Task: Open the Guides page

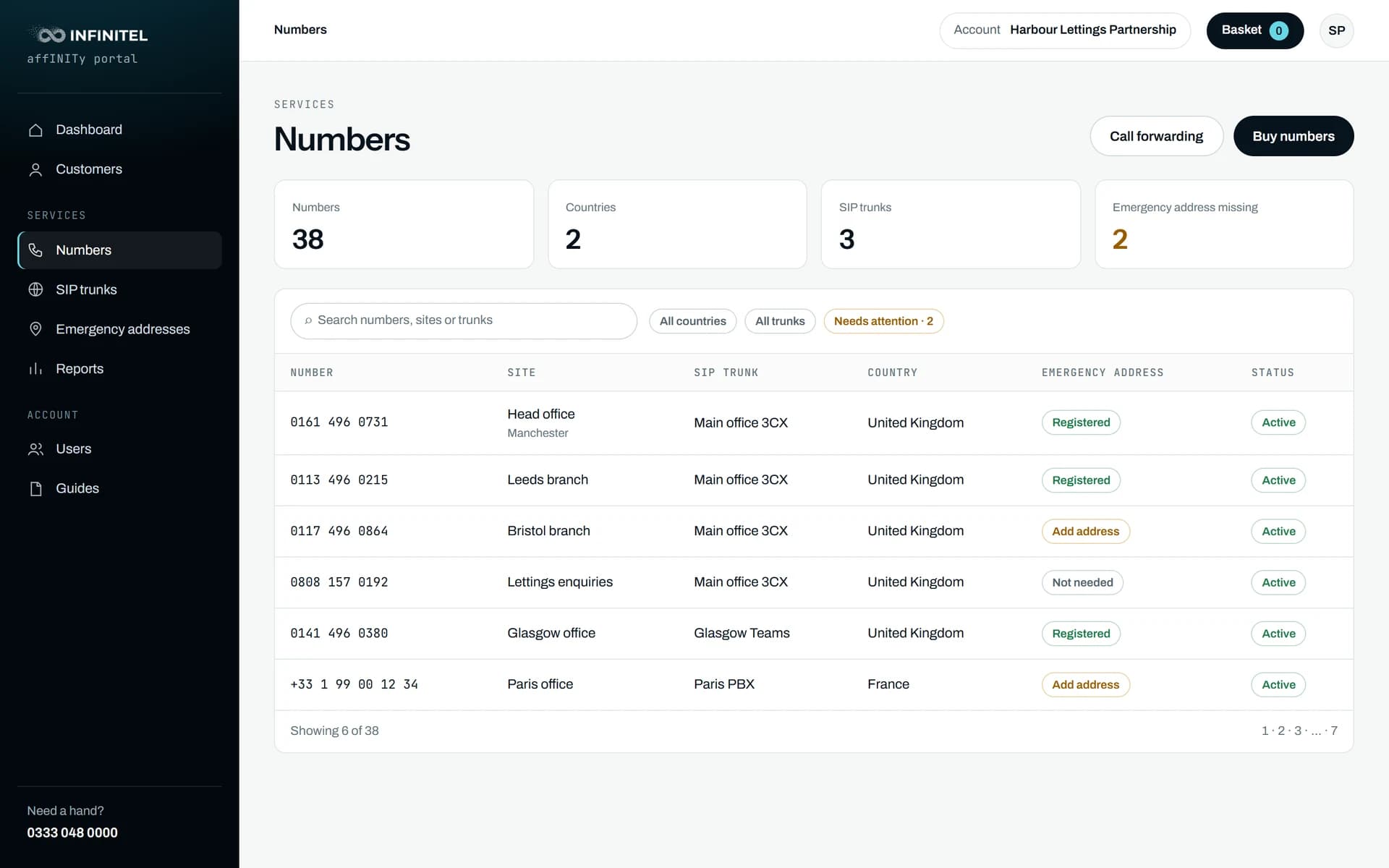Action: point(119,488)
